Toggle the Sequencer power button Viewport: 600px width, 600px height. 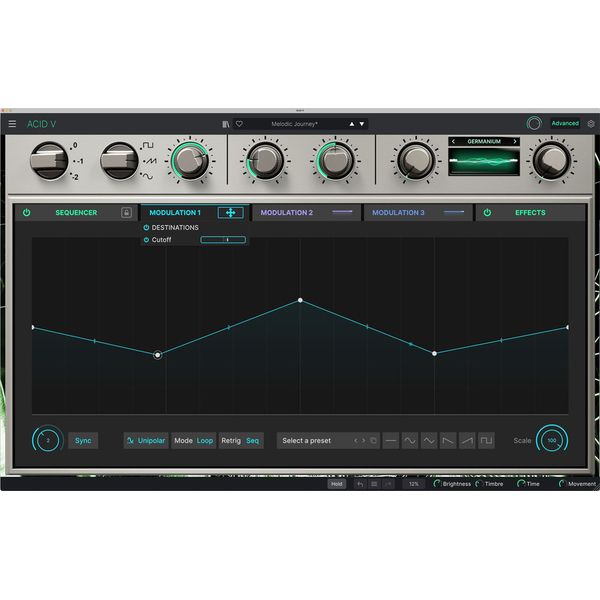coord(26,212)
